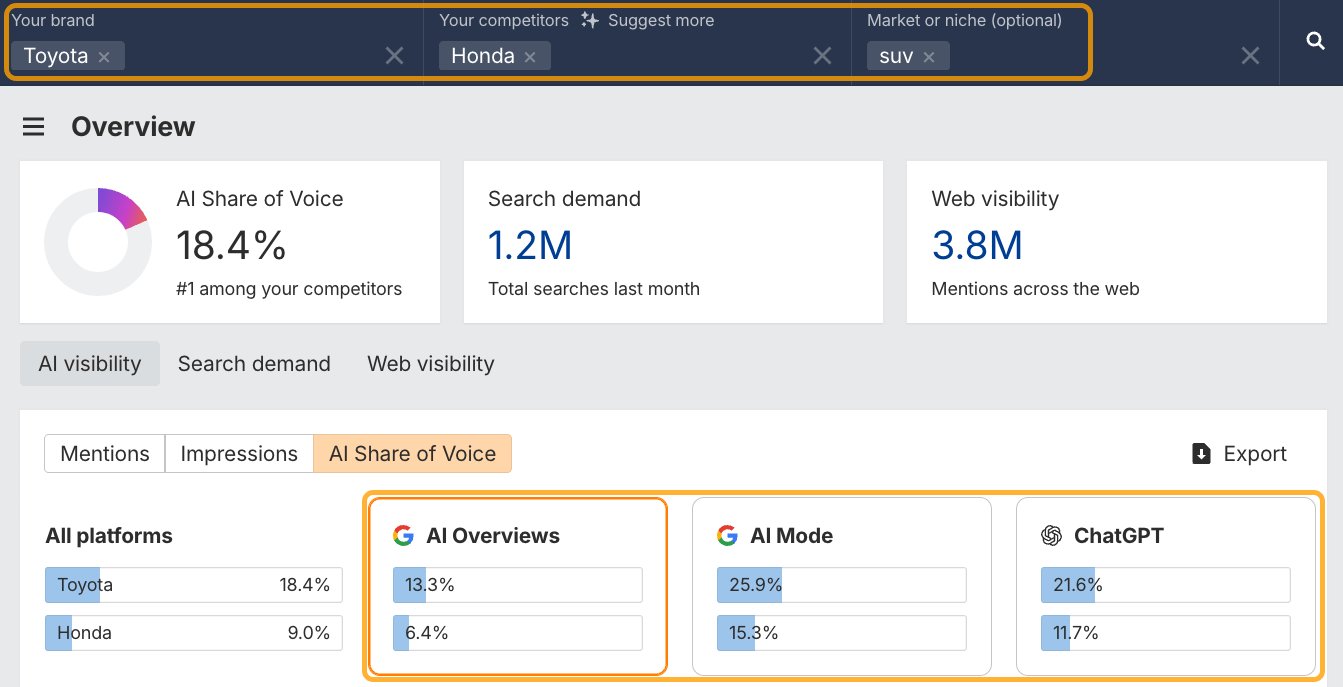Click the Google logo next to AI Mode
Screen dimensions: 1343x687
pyautogui.click(x=726, y=535)
